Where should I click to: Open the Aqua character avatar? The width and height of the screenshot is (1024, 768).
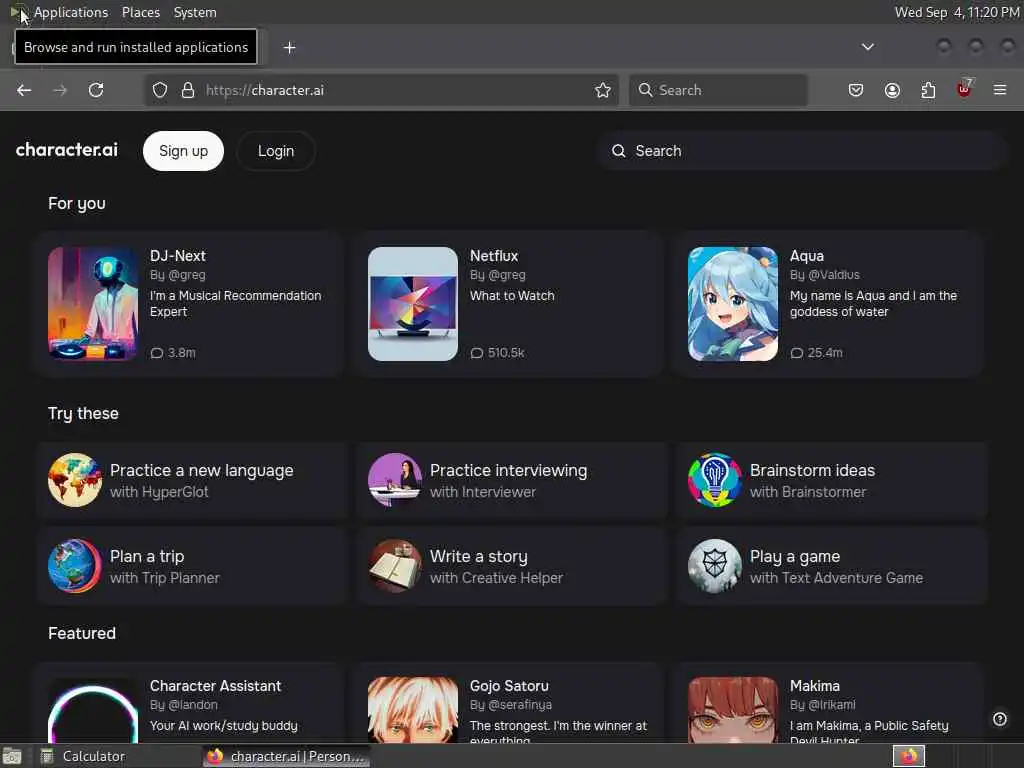(733, 304)
